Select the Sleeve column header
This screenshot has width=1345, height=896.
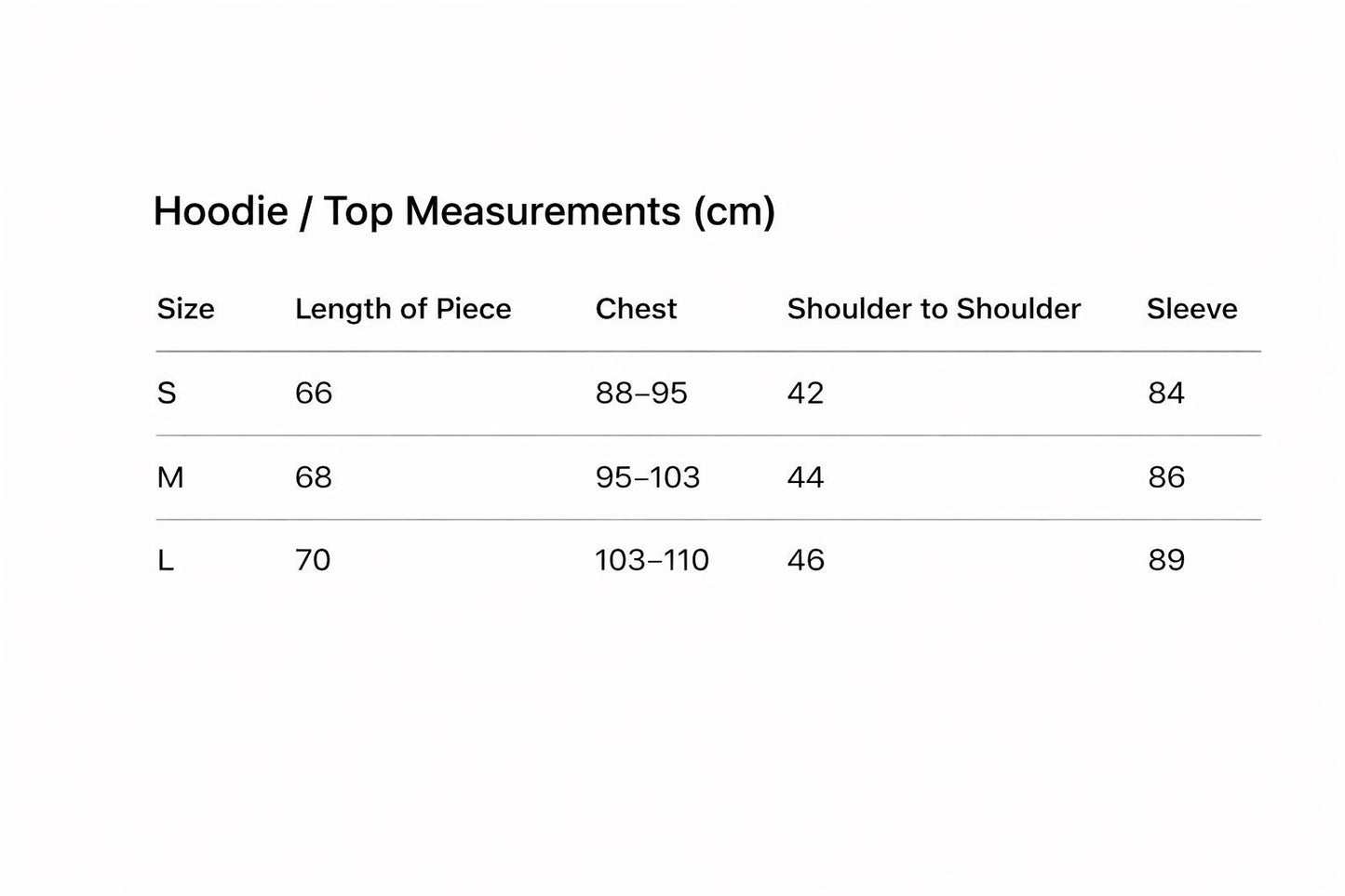pyautogui.click(x=1191, y=309)
